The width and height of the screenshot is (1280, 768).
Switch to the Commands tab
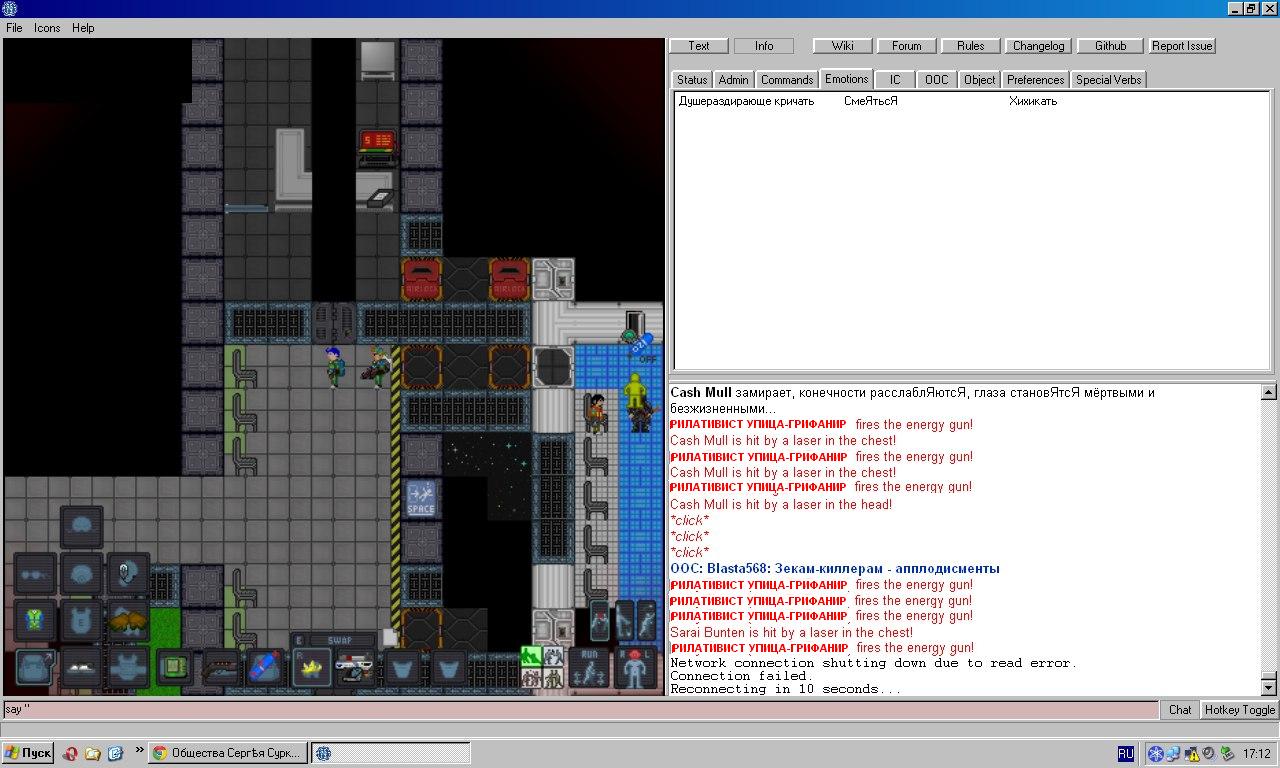point(787,80)
